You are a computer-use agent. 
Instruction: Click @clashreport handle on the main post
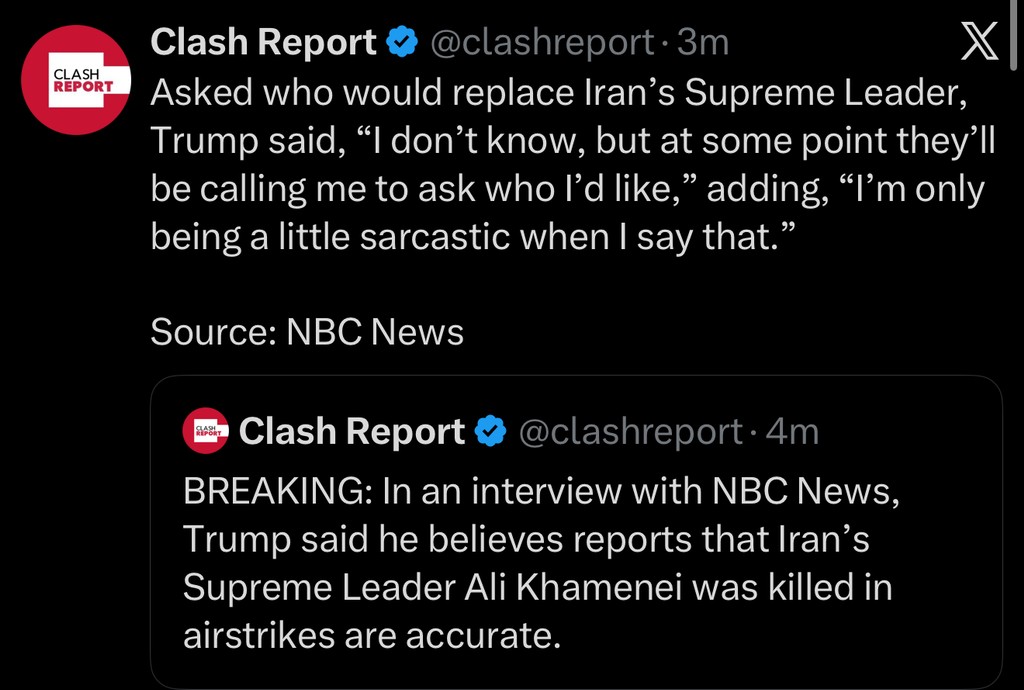(x=542, y=43)
